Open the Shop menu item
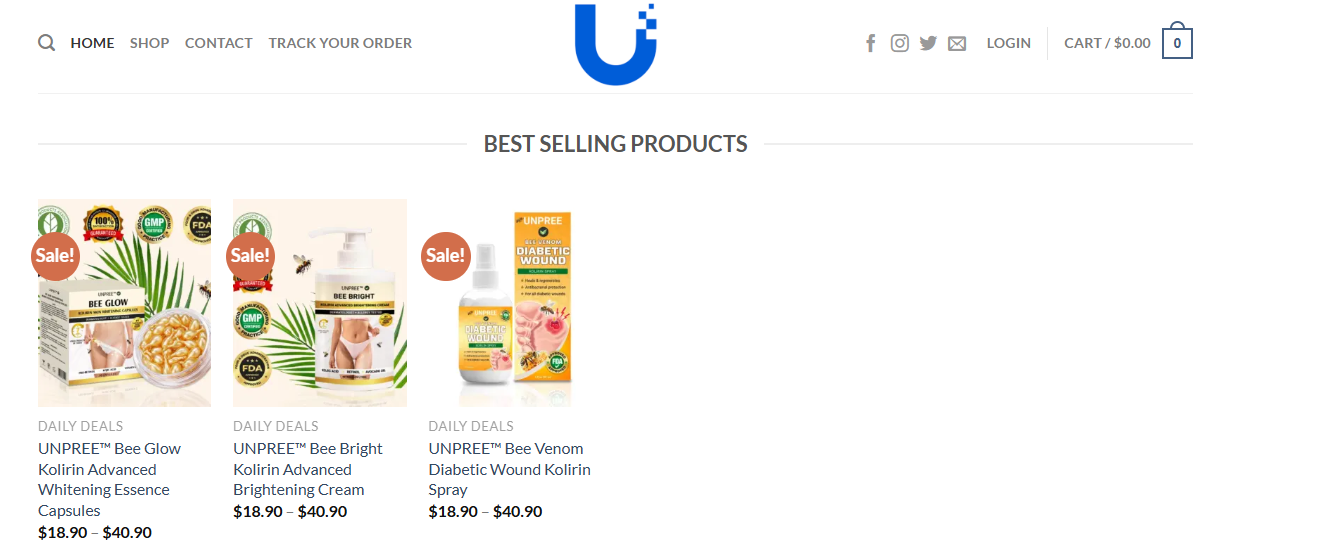The height and width of the screenshot is (555, 1322). 149,43
